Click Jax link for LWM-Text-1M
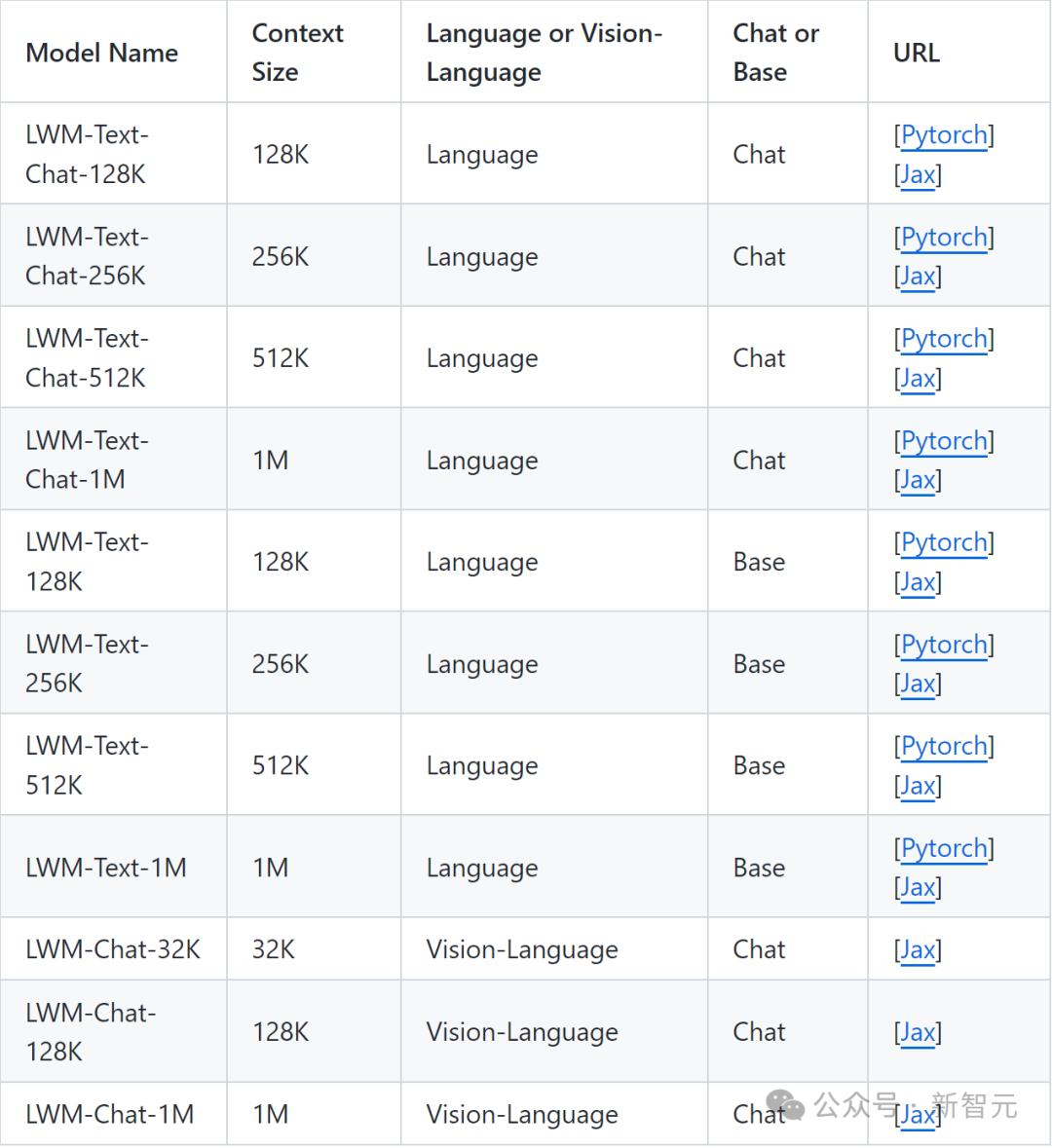 918,887
